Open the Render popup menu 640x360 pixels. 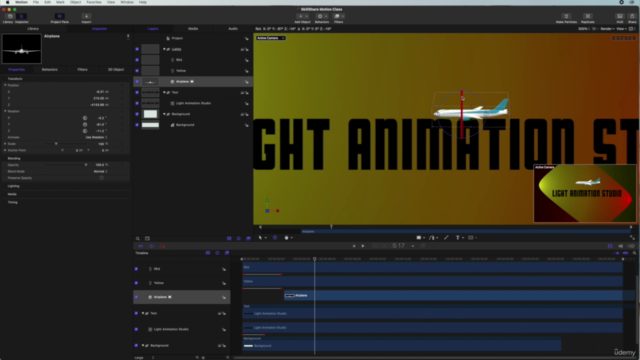click(607, 29)
